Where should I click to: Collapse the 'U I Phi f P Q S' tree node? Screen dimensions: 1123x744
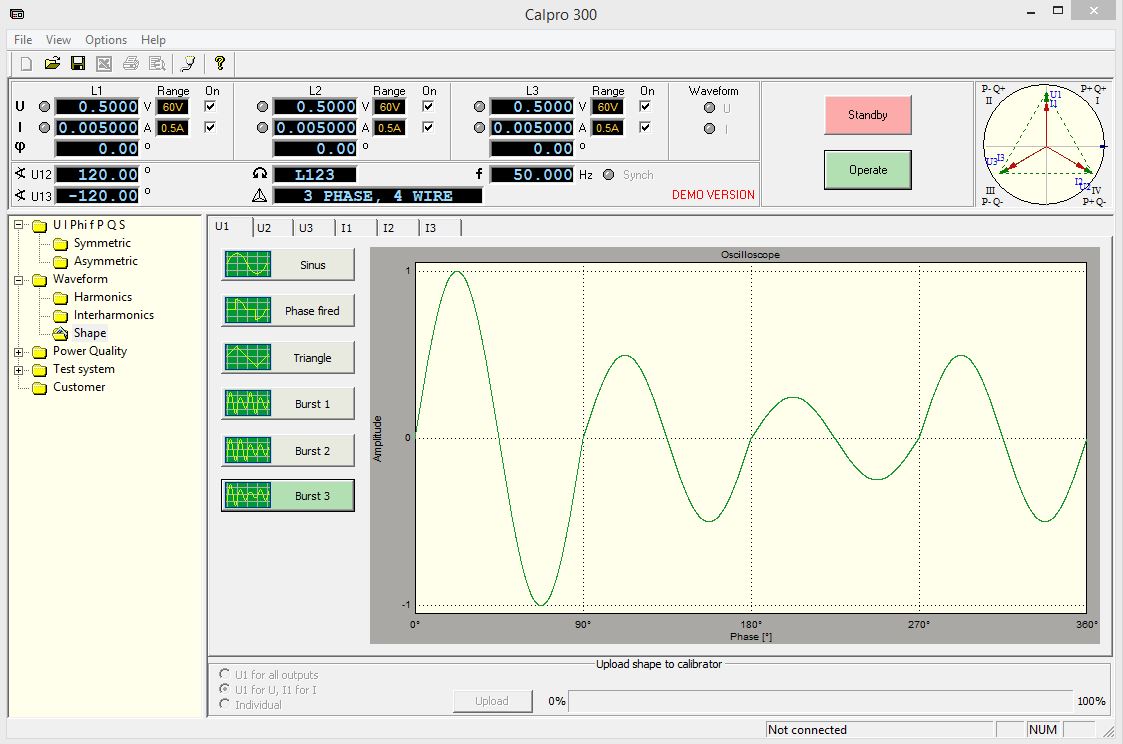click(19, 226)
